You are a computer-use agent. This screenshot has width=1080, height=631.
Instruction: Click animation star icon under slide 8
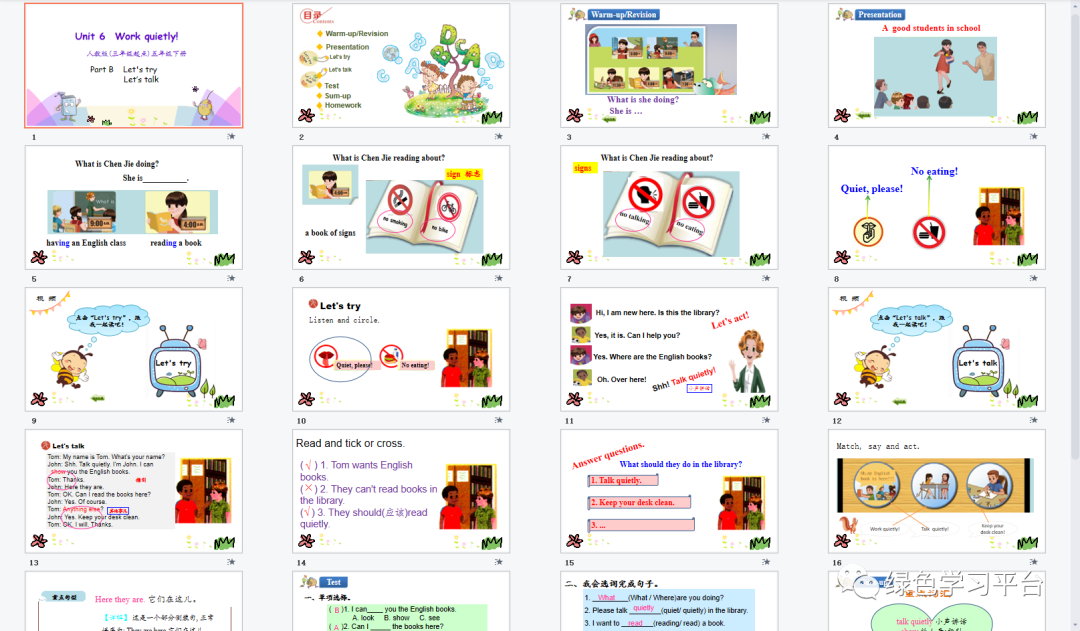1034,278
